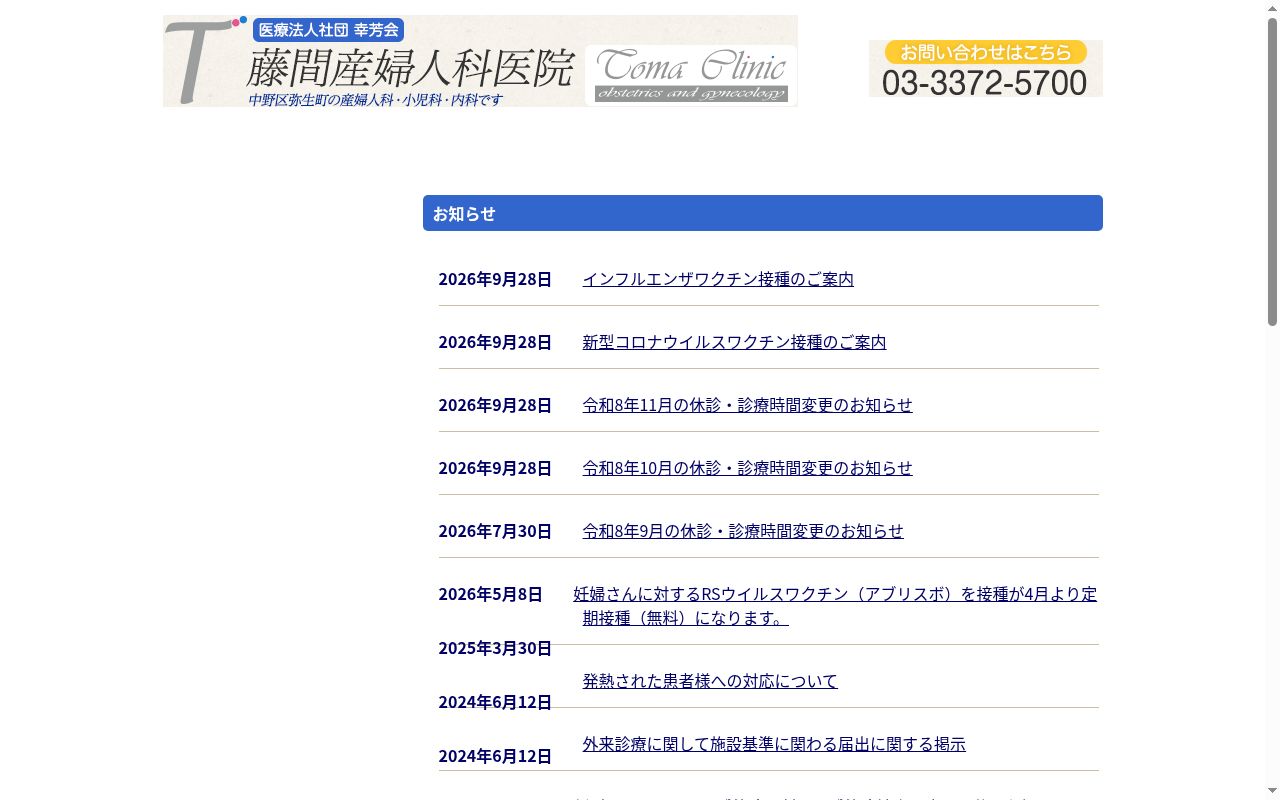Open インフルエンザワクチン接種のご案内 link

[718, 279]
